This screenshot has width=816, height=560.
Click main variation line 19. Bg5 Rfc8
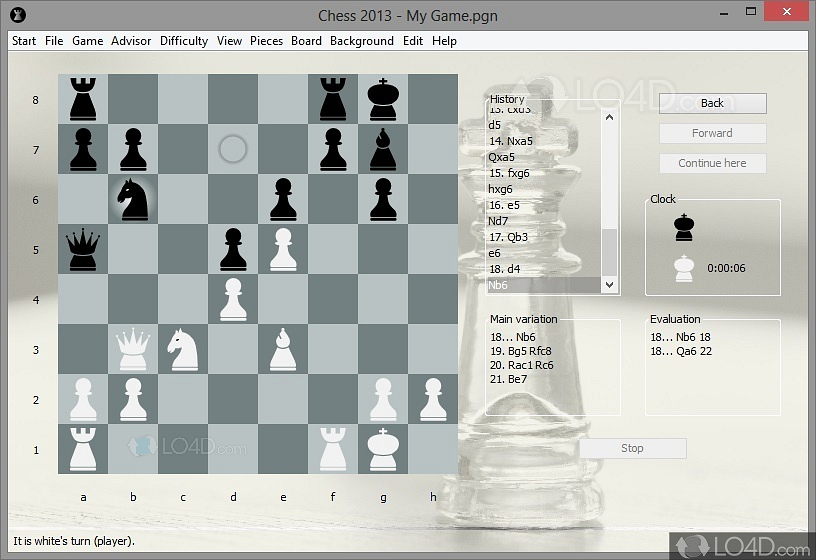[520, 351]
